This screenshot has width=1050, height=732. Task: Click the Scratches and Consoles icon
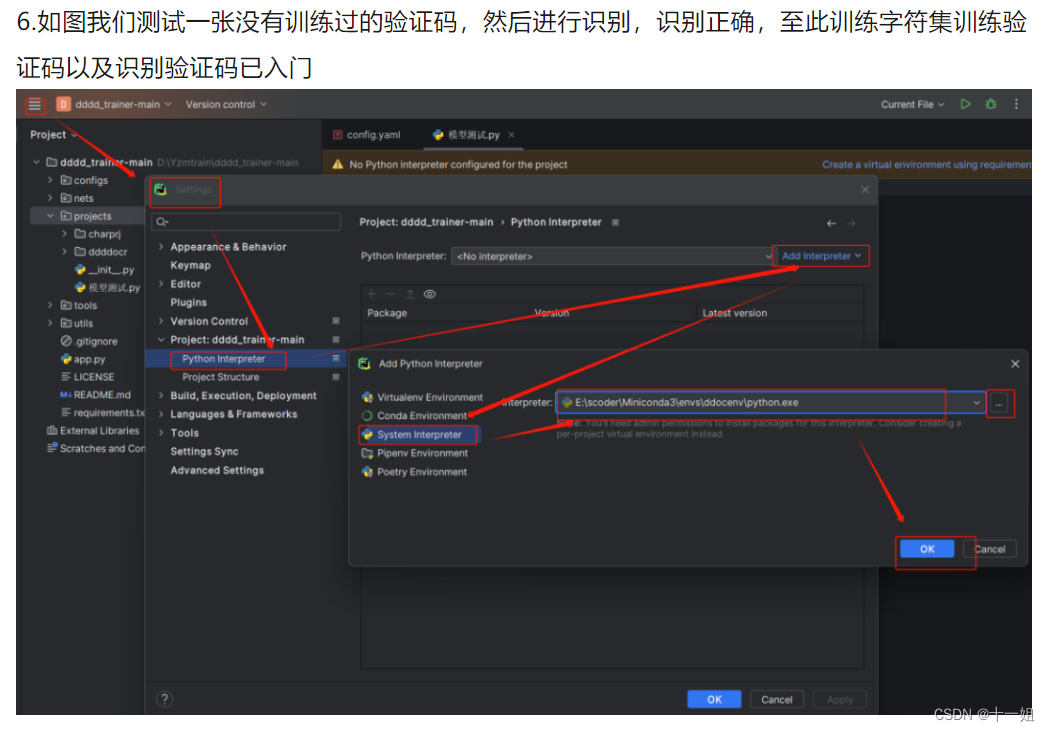click(52, 448)
